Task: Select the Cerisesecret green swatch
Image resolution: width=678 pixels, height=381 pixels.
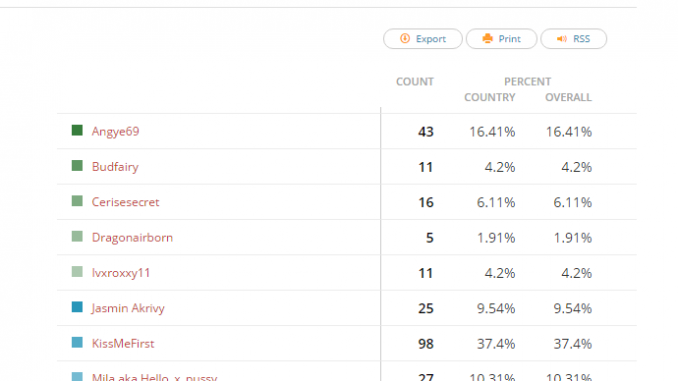Action: (x=77, y=201)
